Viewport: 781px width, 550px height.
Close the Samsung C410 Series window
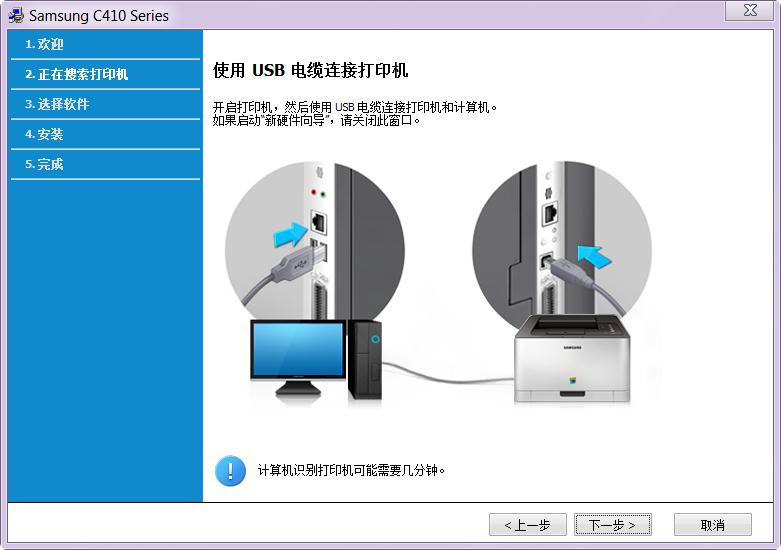(751, 10)
